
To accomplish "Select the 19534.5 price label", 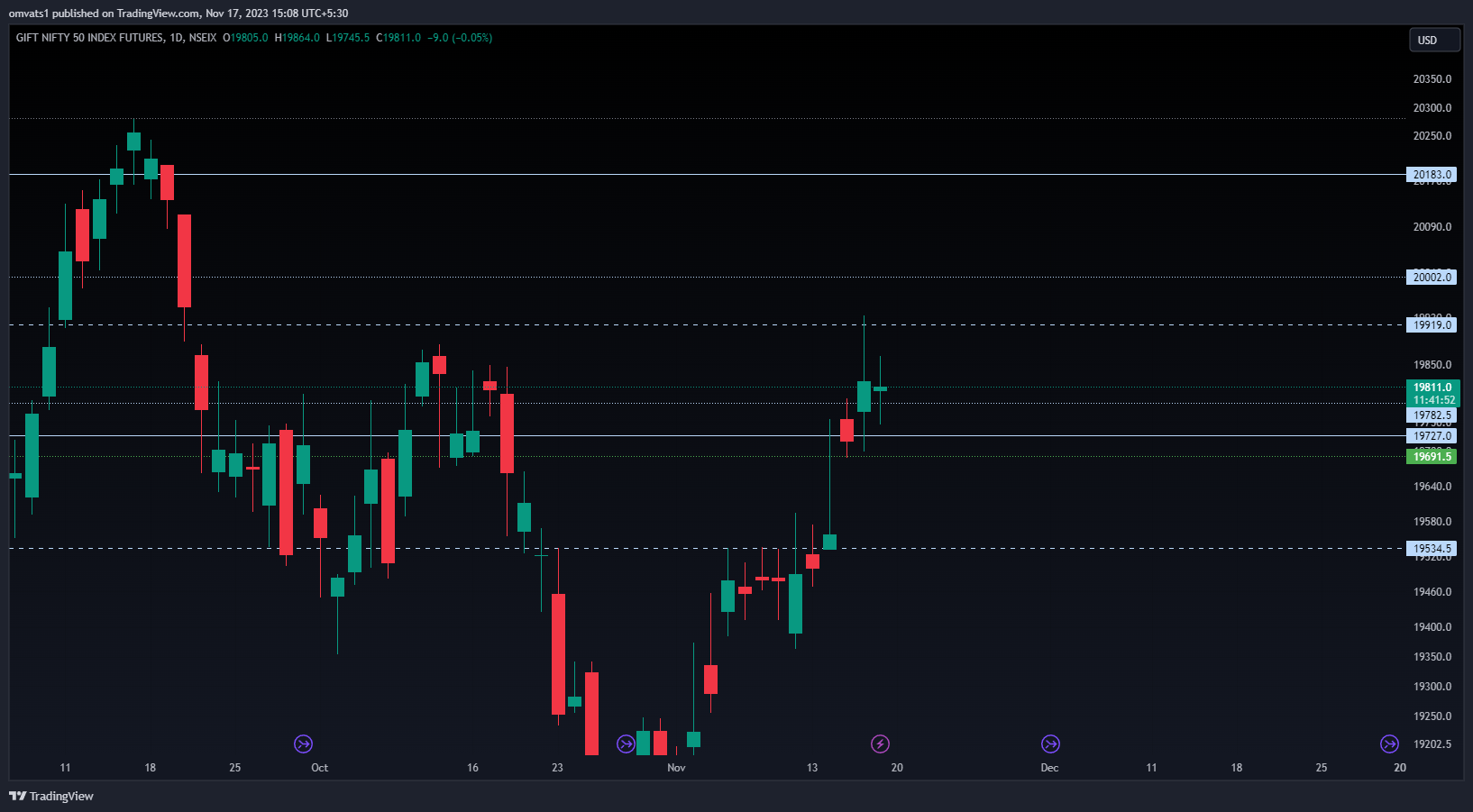I will [1432, 549].
